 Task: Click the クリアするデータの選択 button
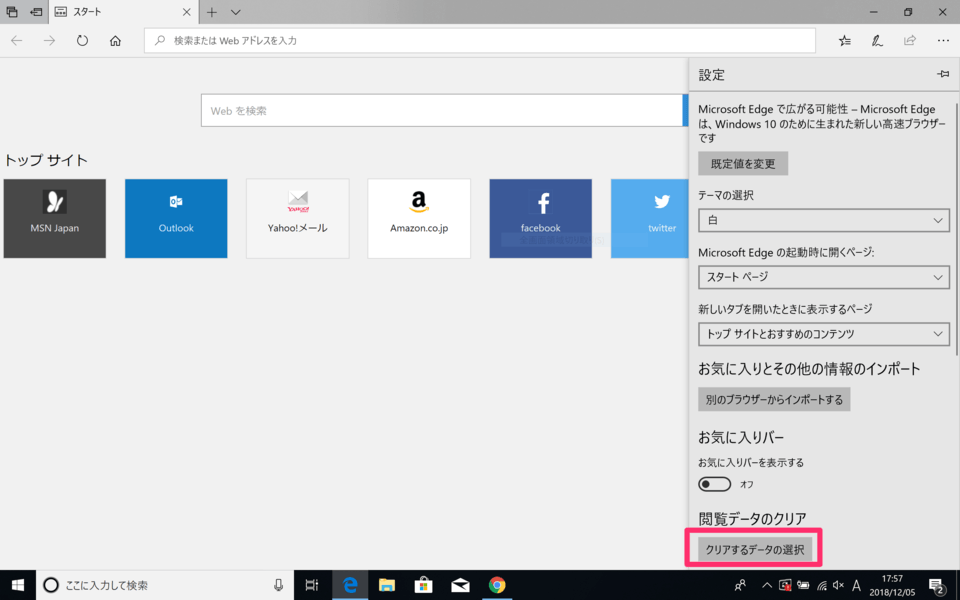point(754,549)
